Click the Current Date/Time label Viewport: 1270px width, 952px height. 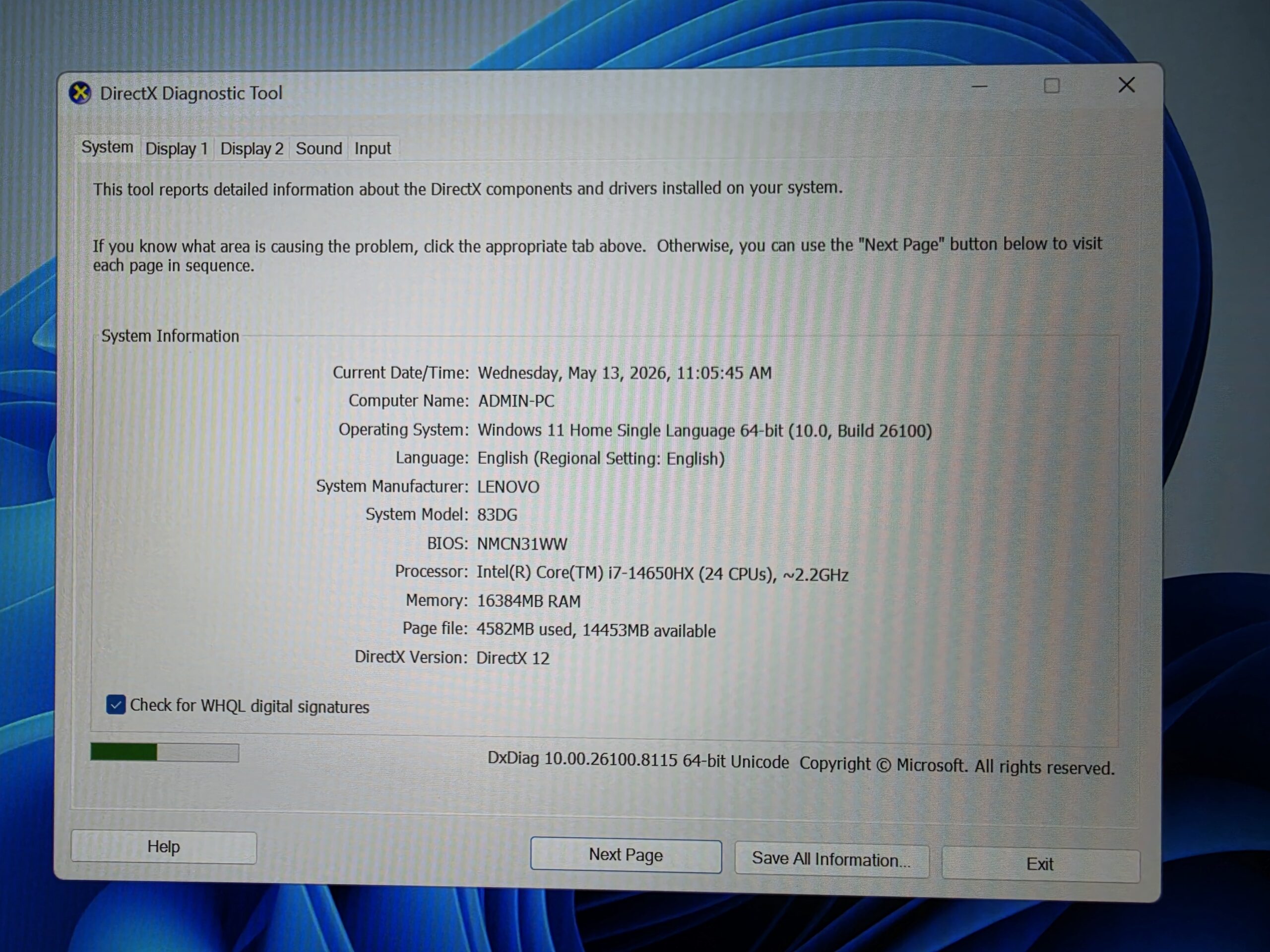click(401, 373)
